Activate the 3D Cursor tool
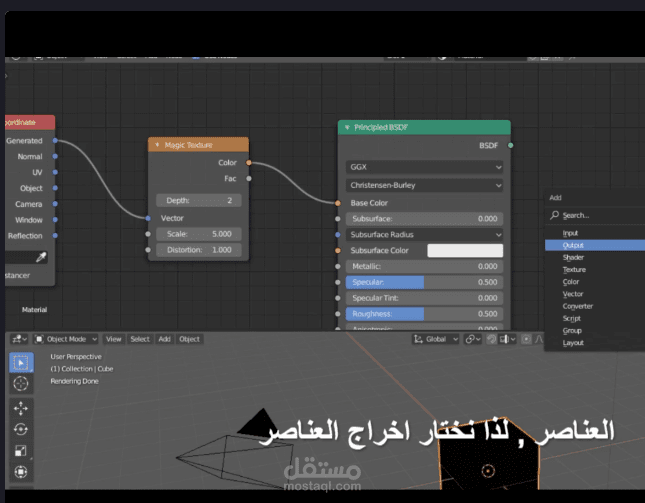 (x=21, y=383)
